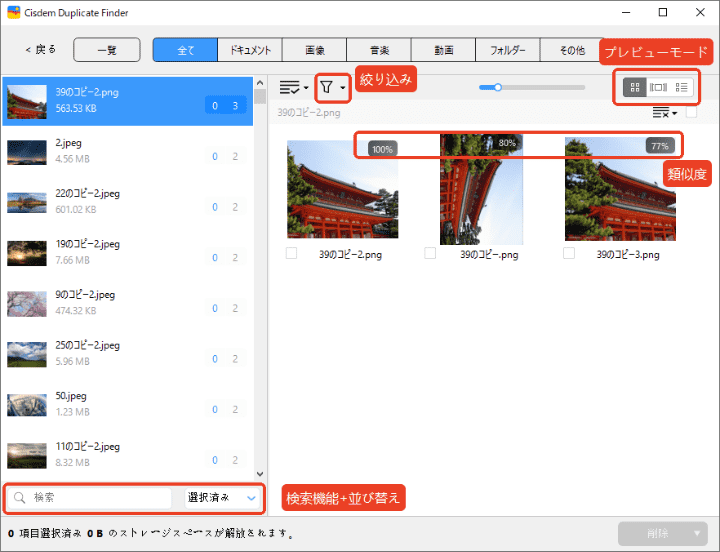The width and height of the screenshot is (720, 552).
Task: Adjust the thumbnail size slider
Action: click(497, 88)
